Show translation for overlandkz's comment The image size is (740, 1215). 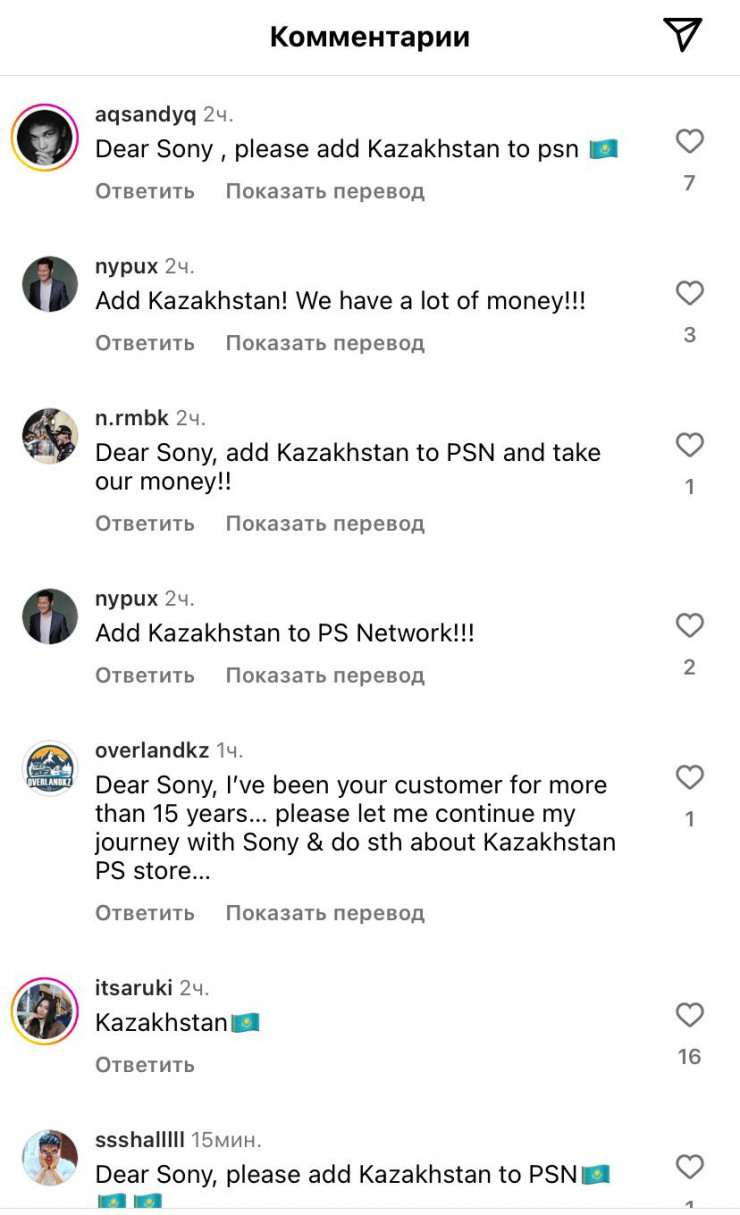pos(325,913)
